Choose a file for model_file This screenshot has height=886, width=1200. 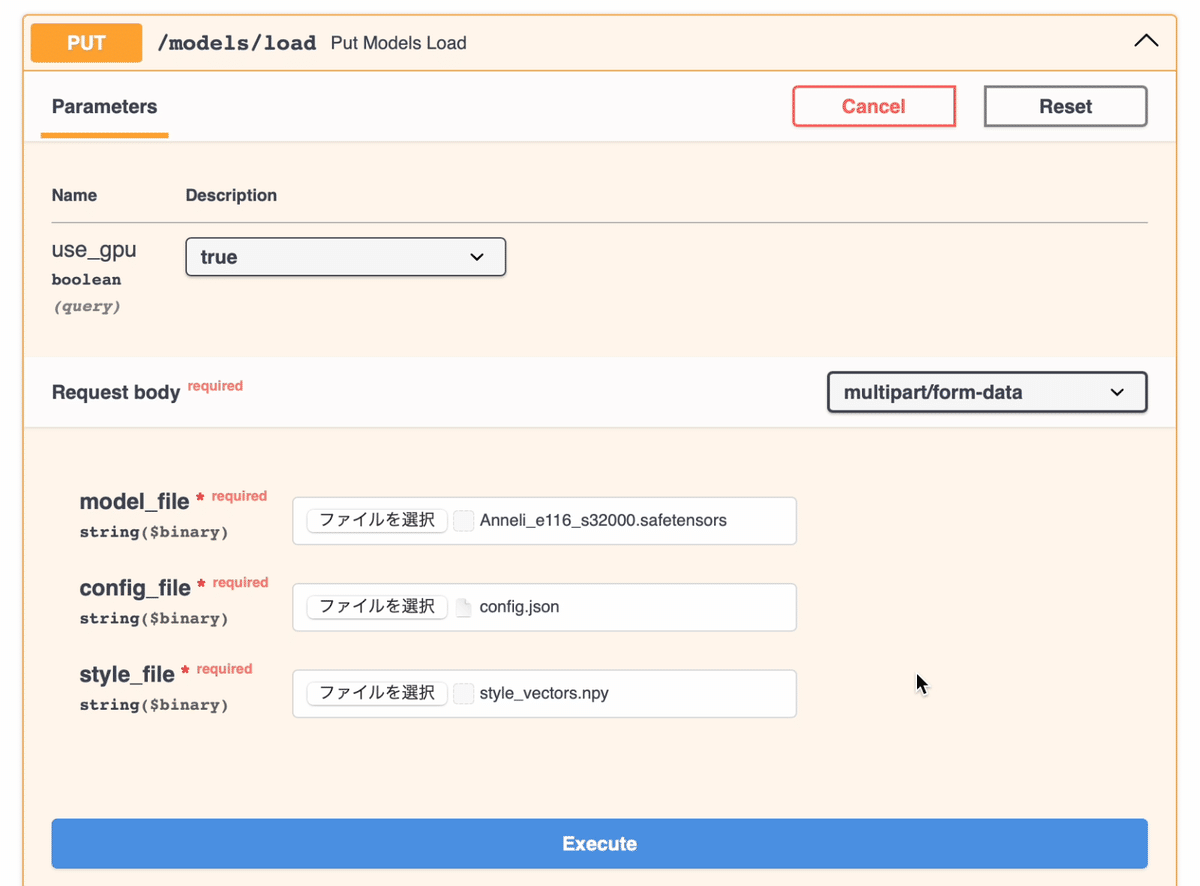(x=377, y=520)
